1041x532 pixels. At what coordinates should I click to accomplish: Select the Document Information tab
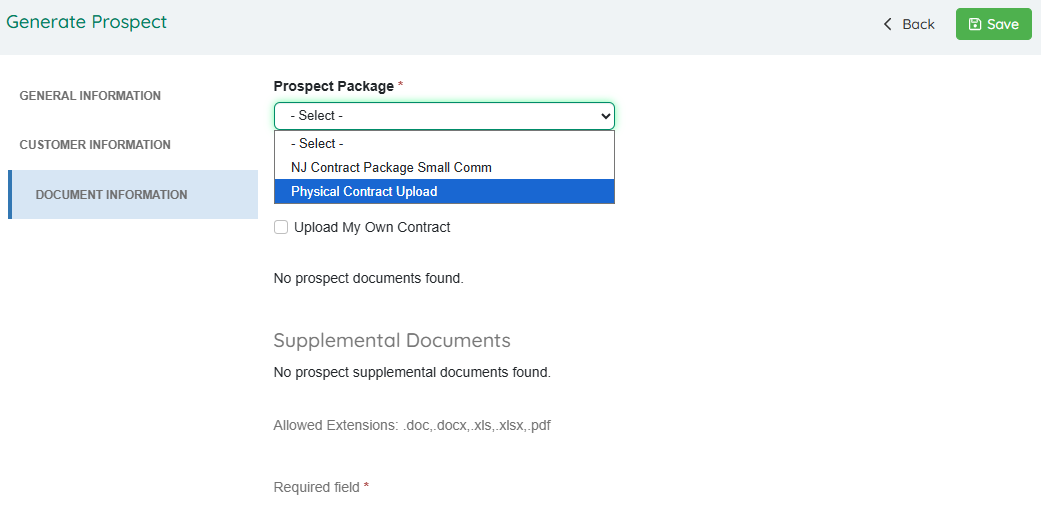pos(111,195)
